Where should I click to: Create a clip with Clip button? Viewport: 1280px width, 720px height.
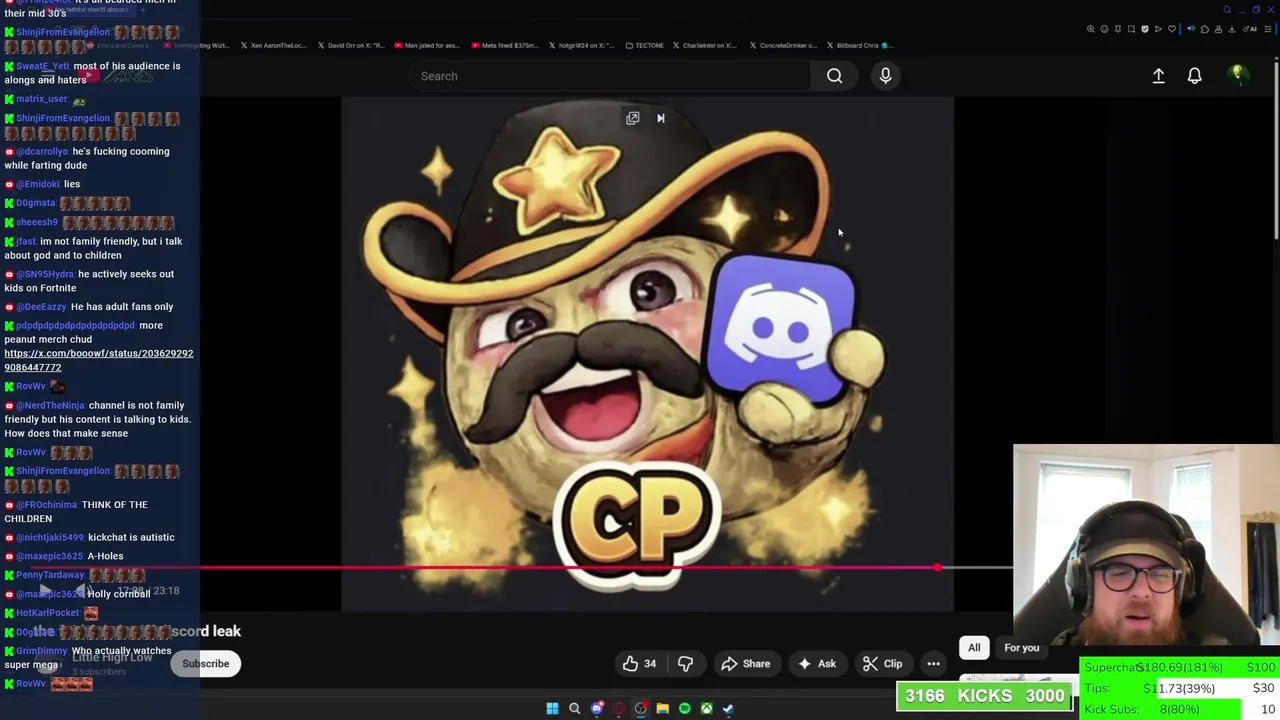[x=882, y=664]
